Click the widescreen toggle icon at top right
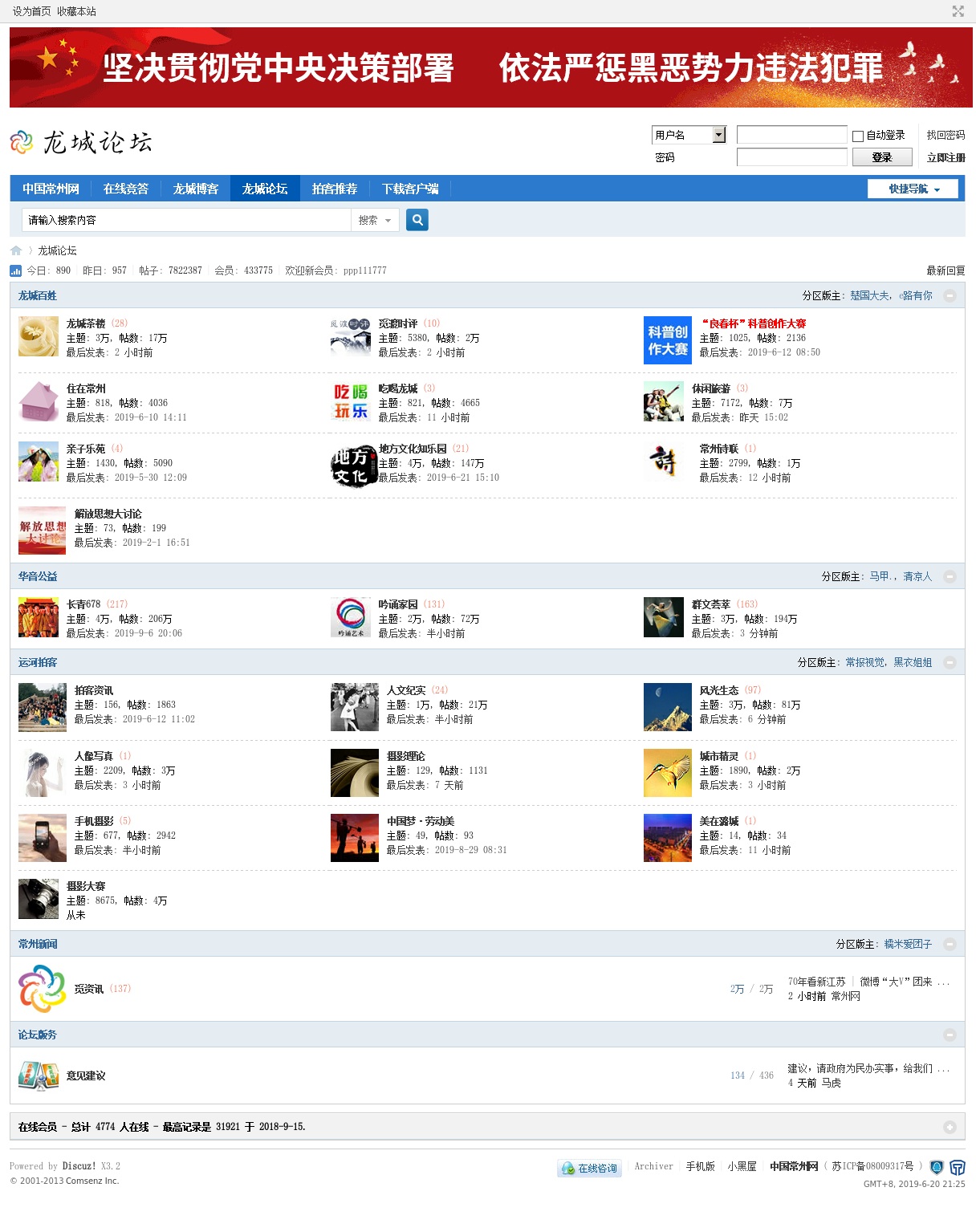This screenshot has width=976, height=1232. (958, 11)
